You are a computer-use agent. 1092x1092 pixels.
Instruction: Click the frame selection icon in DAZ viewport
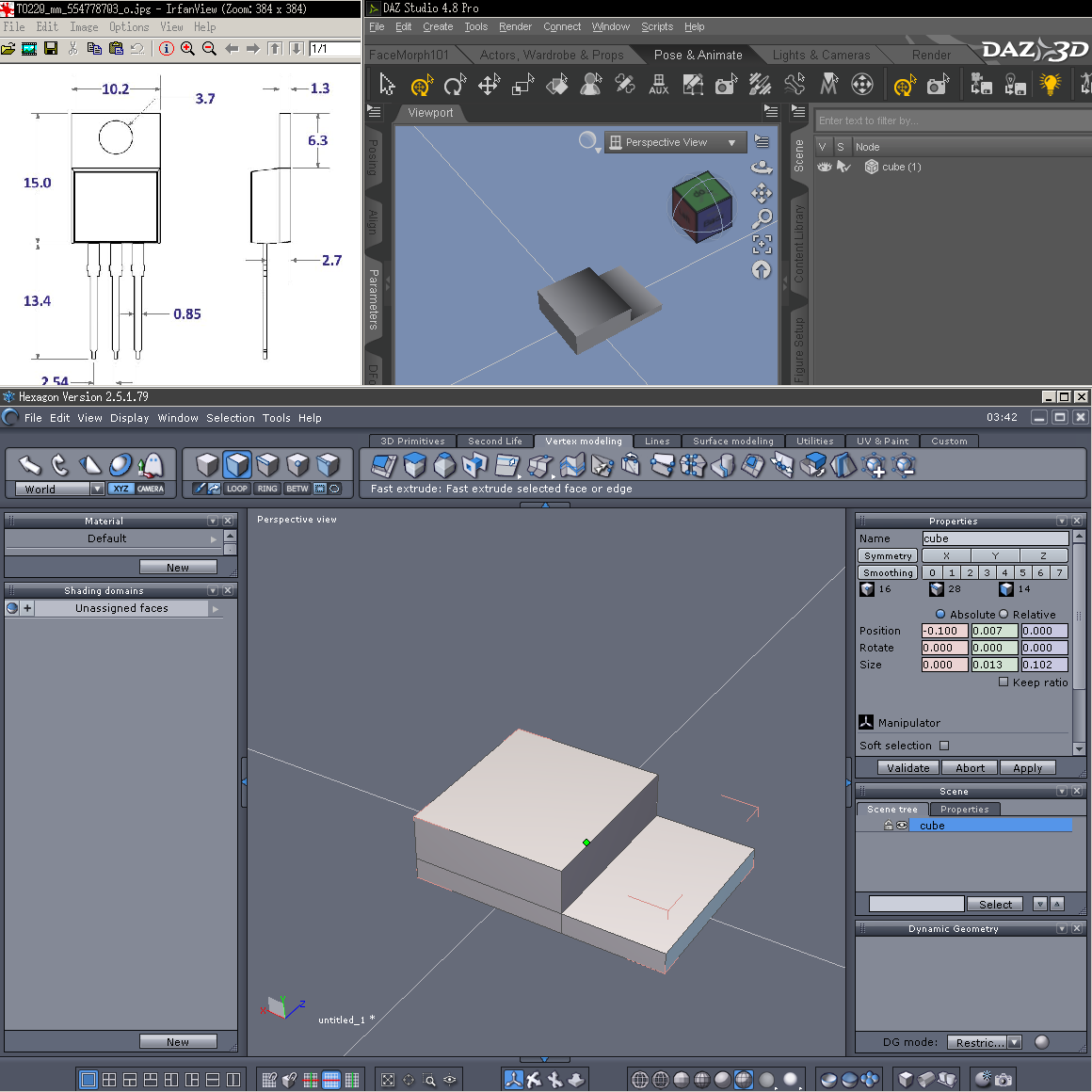(x=762, y=244)
